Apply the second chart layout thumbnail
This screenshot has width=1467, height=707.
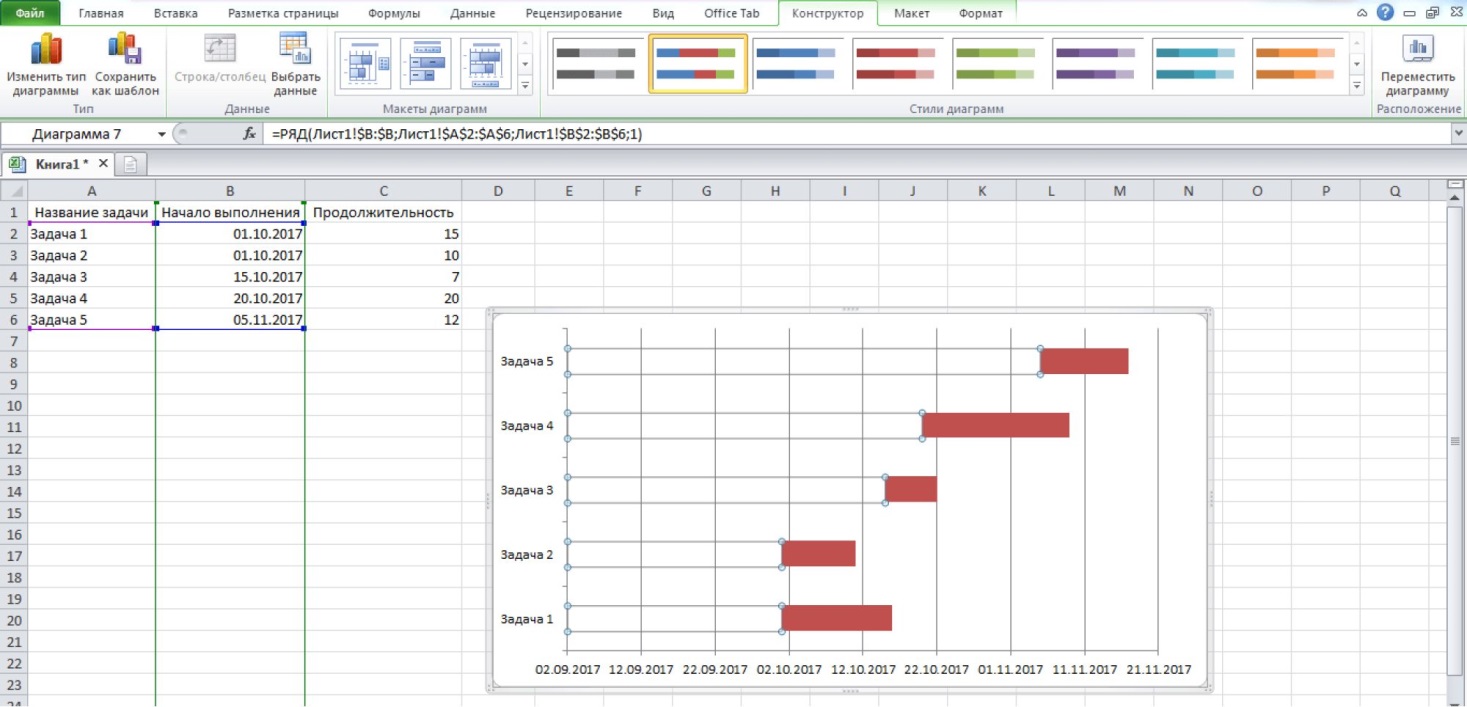(x=426, y=64)
